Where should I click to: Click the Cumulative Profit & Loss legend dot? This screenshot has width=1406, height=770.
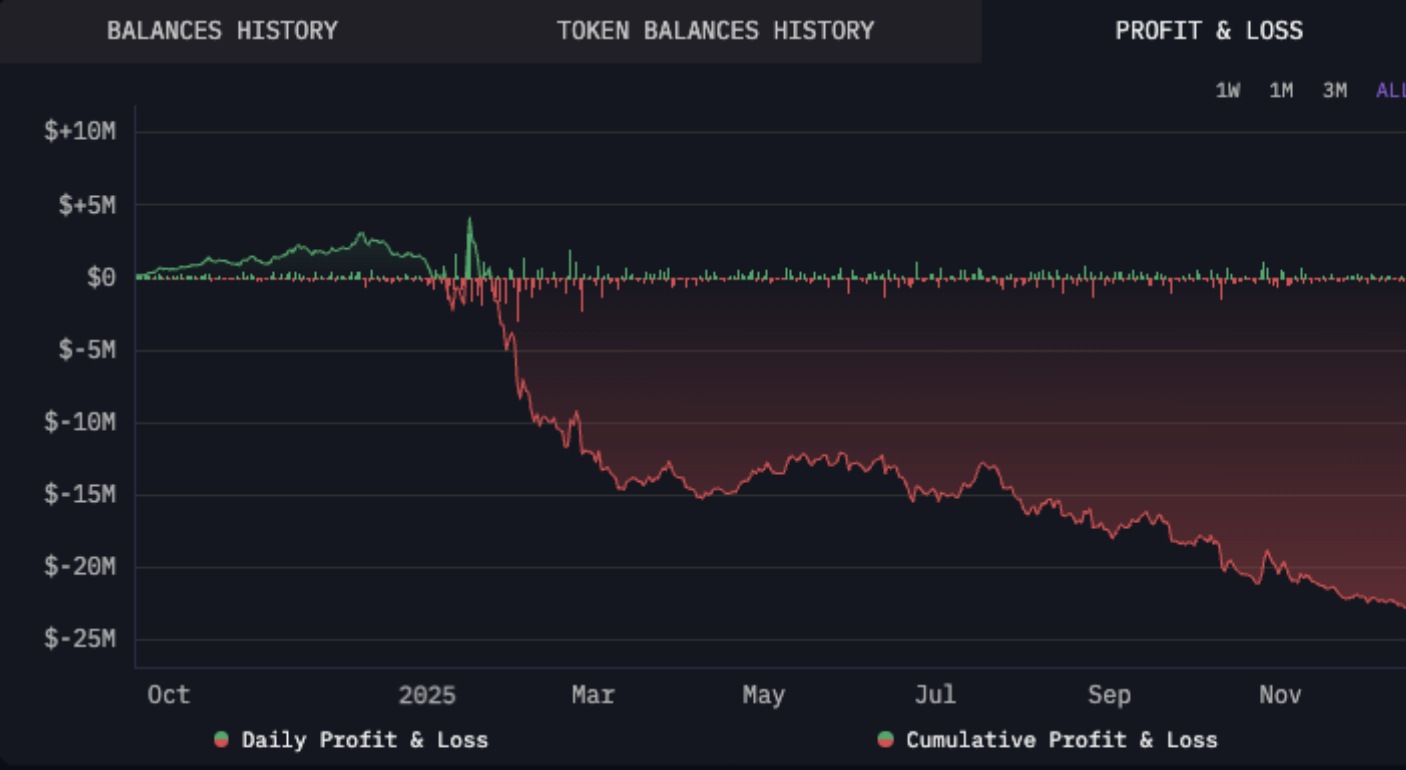tap(885, 740)
